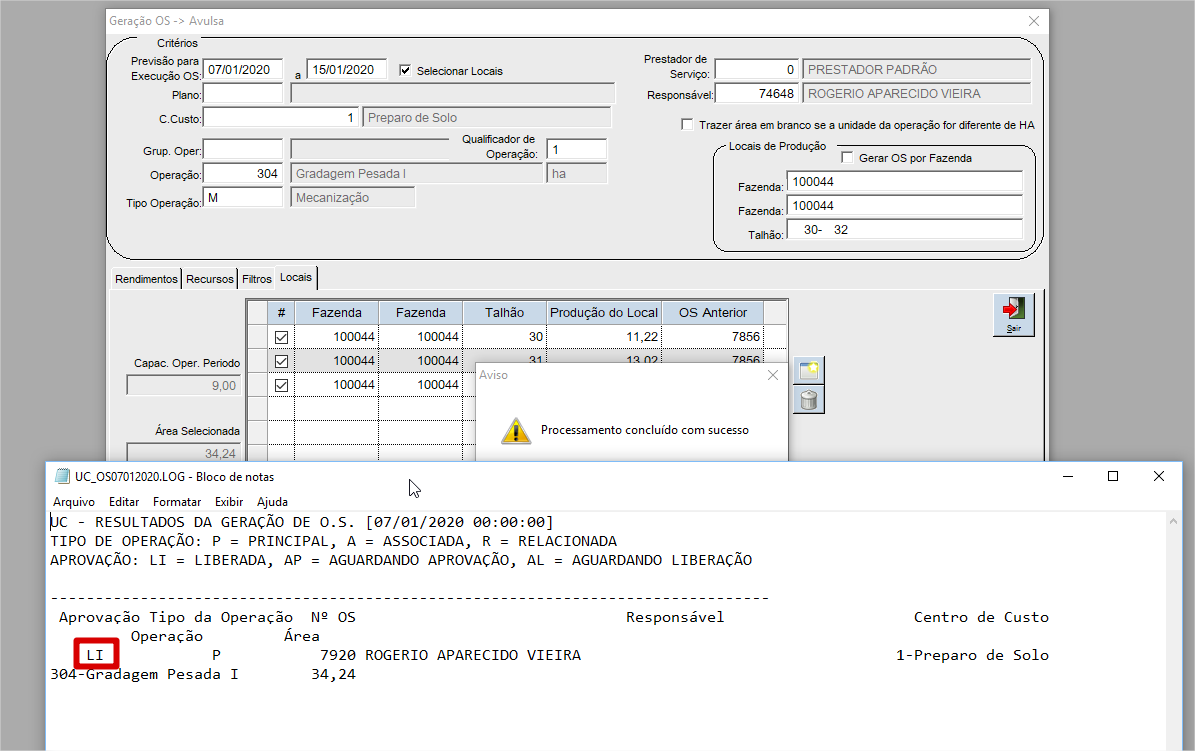Click the Qualificador de Operação field

coord(577,149)
